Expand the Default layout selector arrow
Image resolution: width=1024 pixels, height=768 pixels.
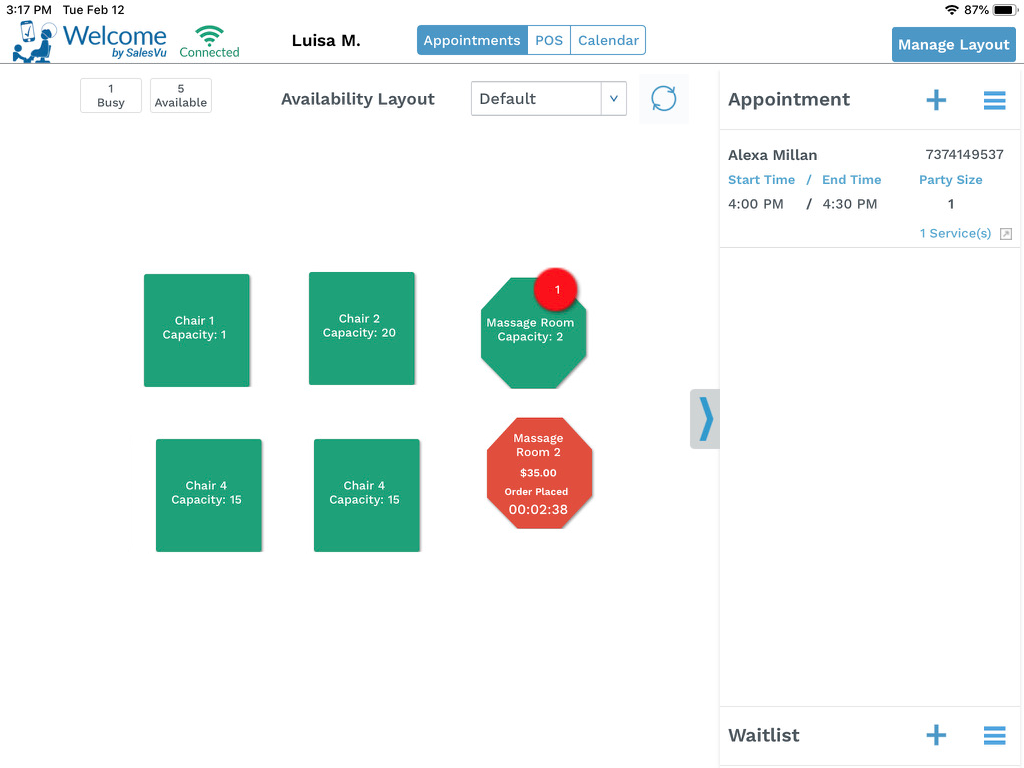[614, 98]
